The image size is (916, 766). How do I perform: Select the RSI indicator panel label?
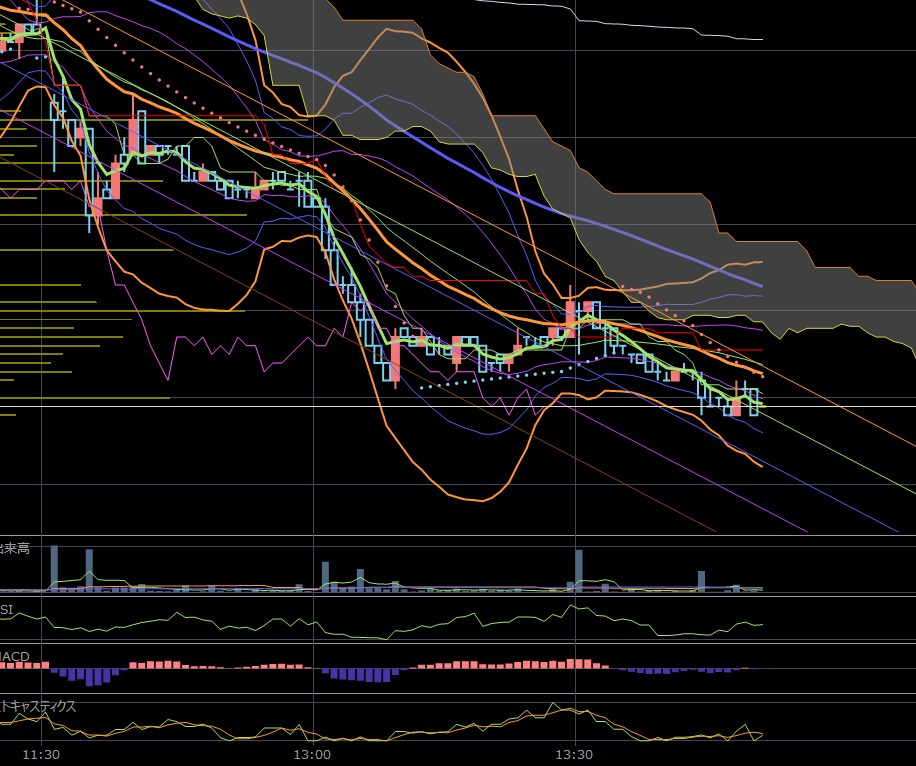coord(8,608)
